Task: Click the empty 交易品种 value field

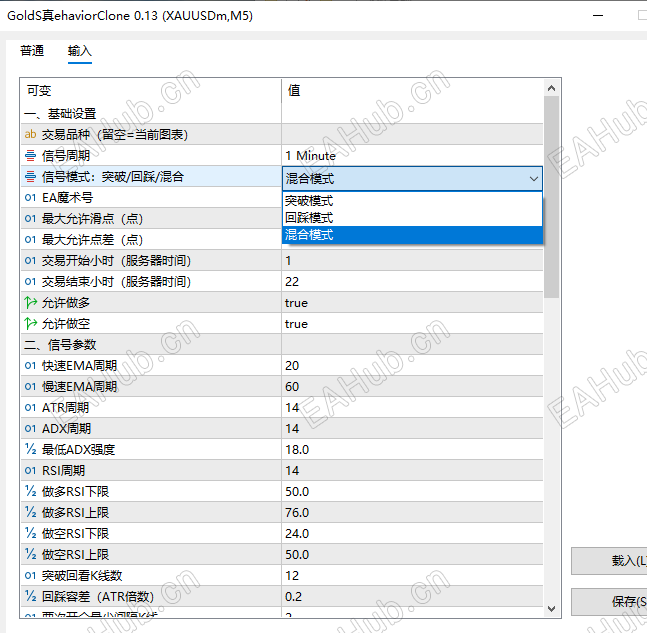Action: pos(412,134)
